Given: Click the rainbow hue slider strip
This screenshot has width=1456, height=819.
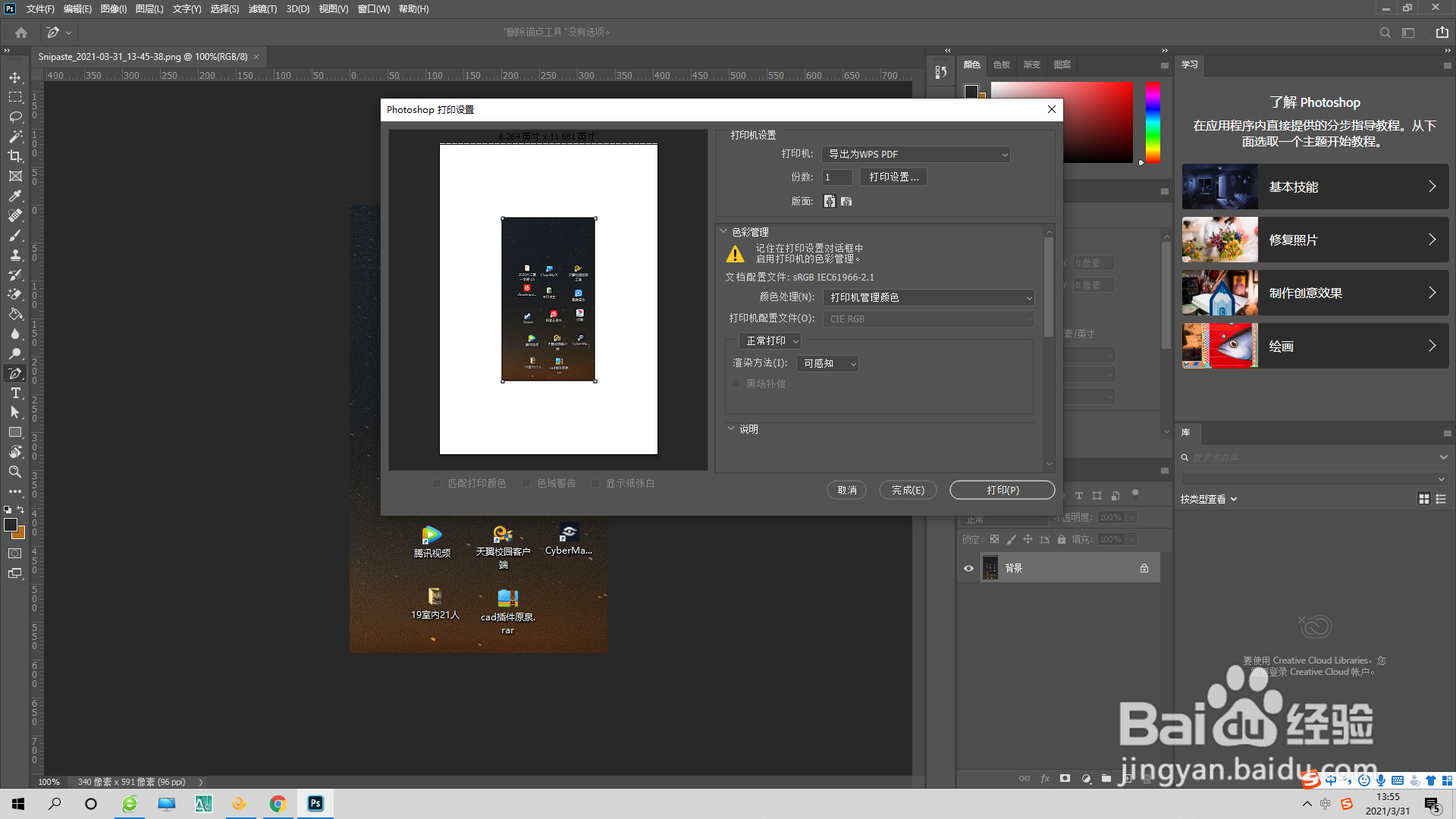Looking at the screenshot, I should (1153, 121).
